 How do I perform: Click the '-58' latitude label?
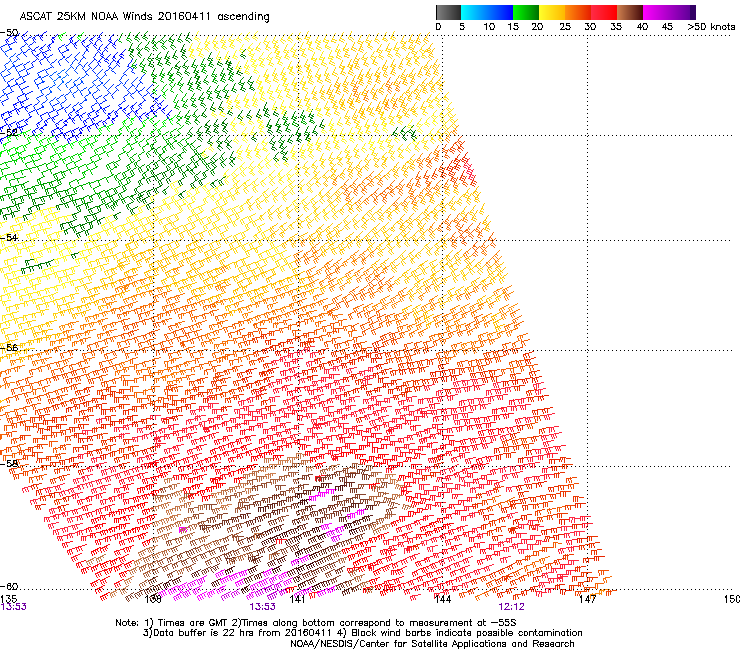pos(10,463)
